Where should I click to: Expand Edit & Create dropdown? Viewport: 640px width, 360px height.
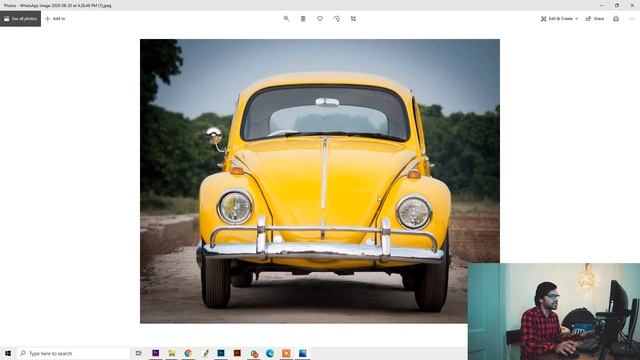(559, 19)
